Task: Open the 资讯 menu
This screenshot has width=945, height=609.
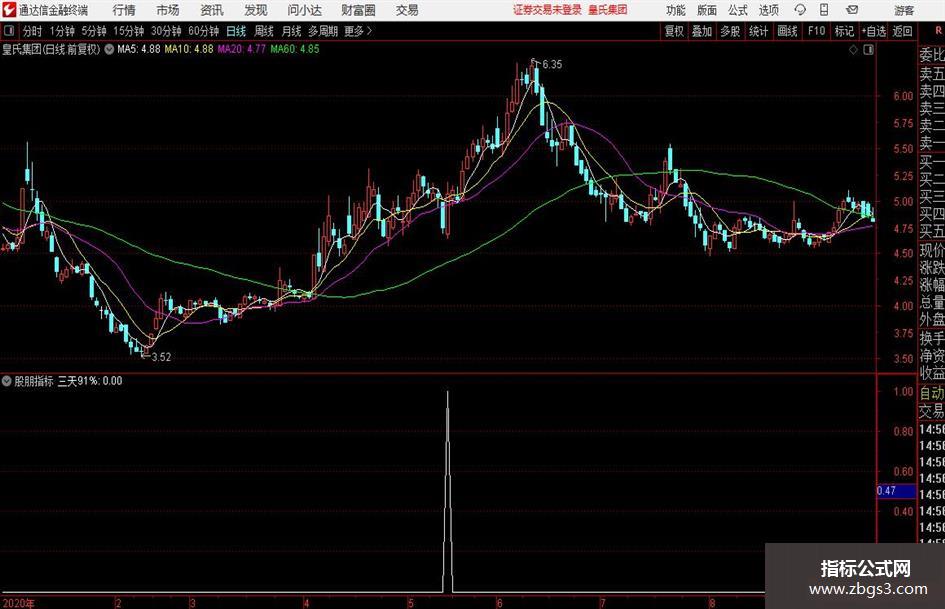Action: point(212,10)
